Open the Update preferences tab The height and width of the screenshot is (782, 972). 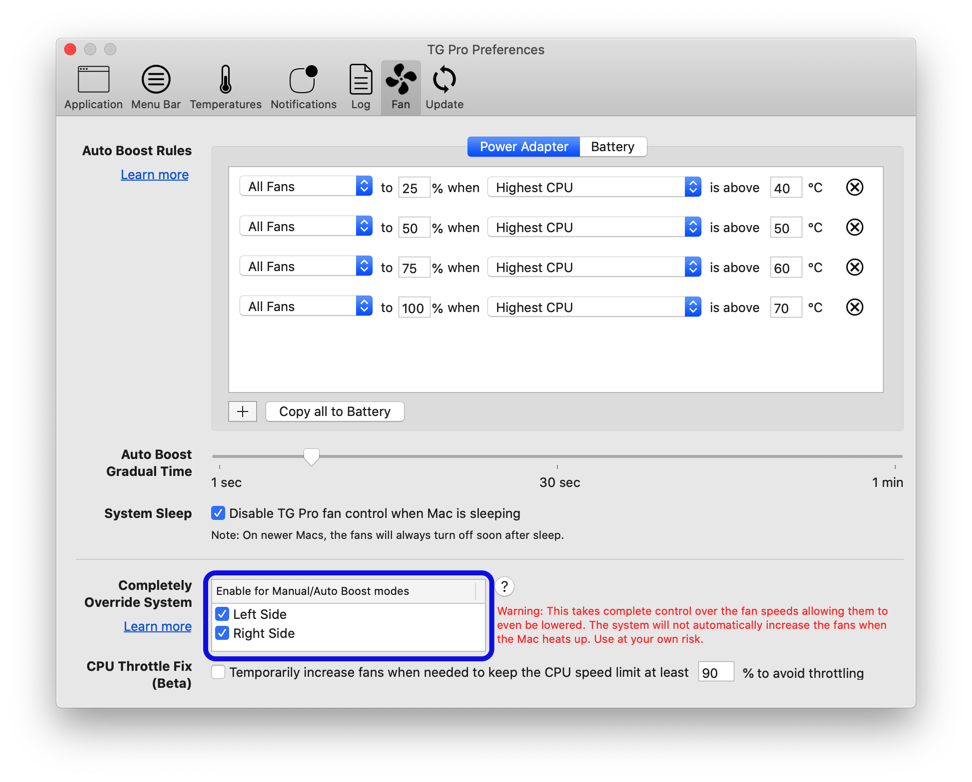point(444,87)
